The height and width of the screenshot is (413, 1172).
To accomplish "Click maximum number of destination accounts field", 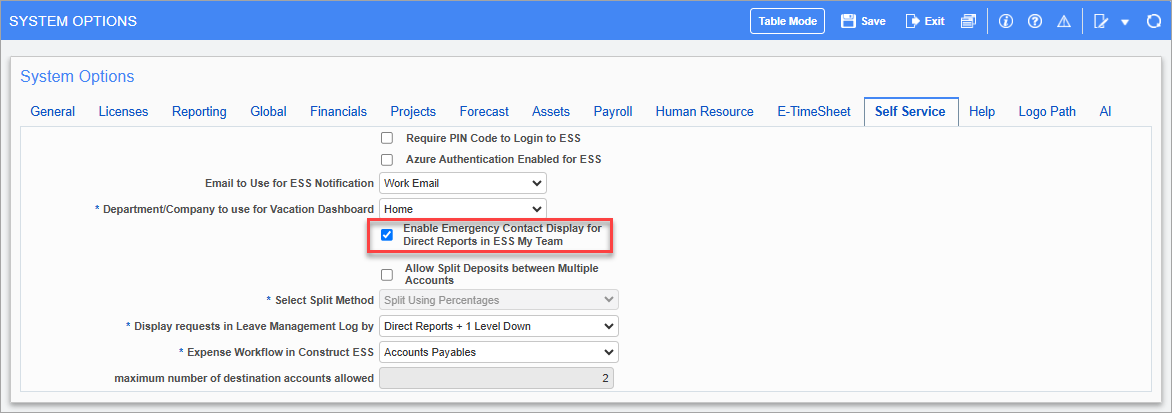I will pos(496,378).
